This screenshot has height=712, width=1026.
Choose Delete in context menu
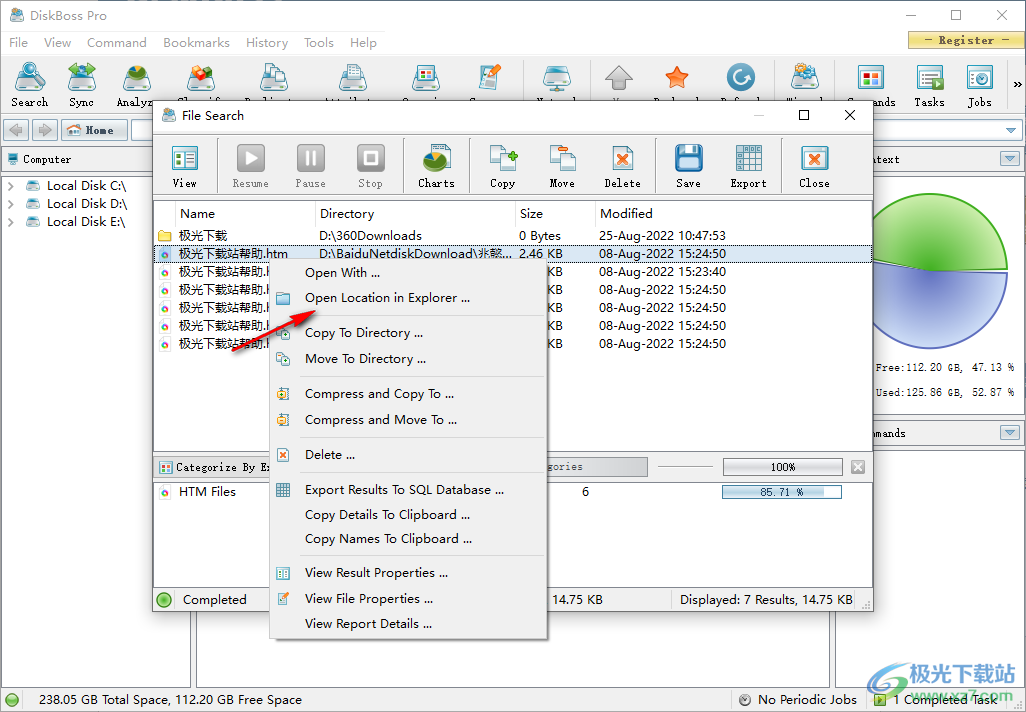coord(408,455)
